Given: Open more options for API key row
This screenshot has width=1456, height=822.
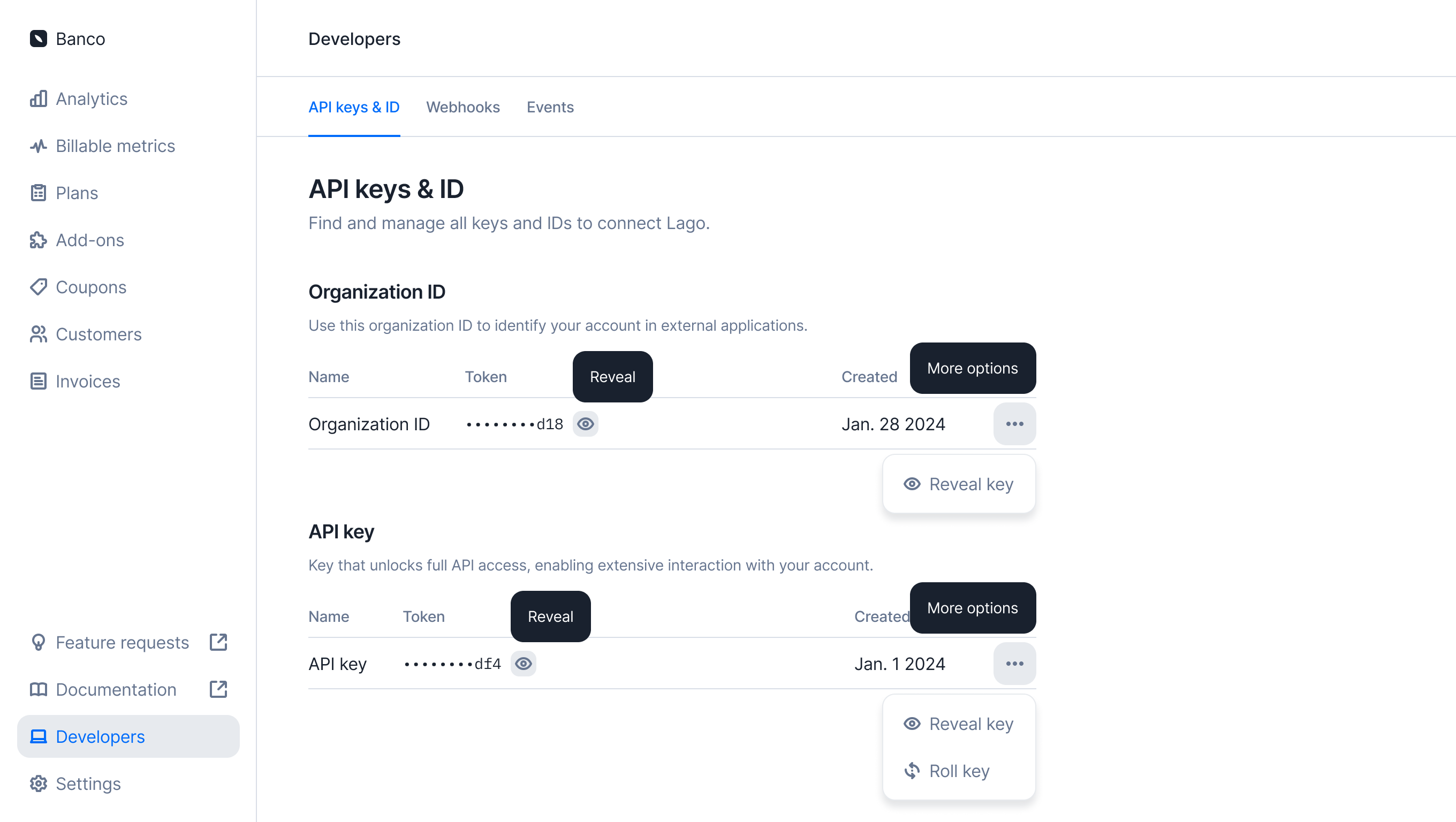Looking at the screenshot, I should point(1014,663).
